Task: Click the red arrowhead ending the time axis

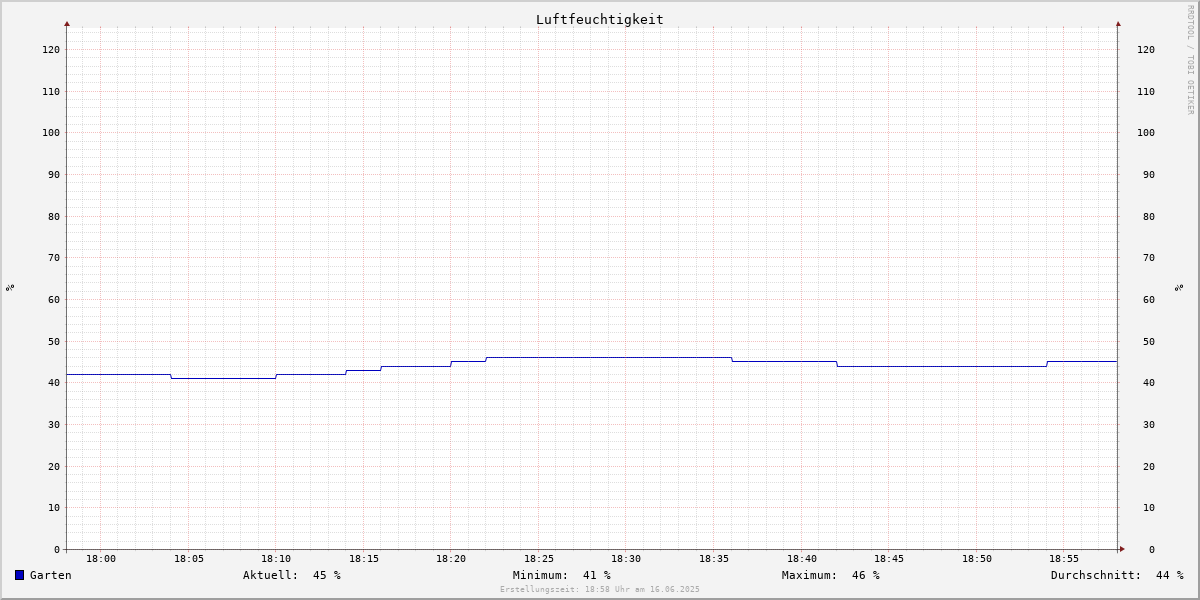Action: click(1122, 549)
